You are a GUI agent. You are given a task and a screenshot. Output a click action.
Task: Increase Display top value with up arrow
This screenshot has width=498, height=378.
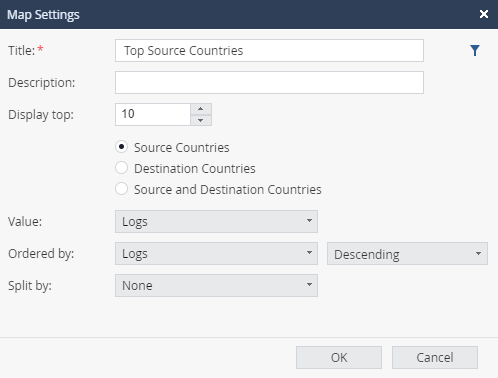pos(201,109)
